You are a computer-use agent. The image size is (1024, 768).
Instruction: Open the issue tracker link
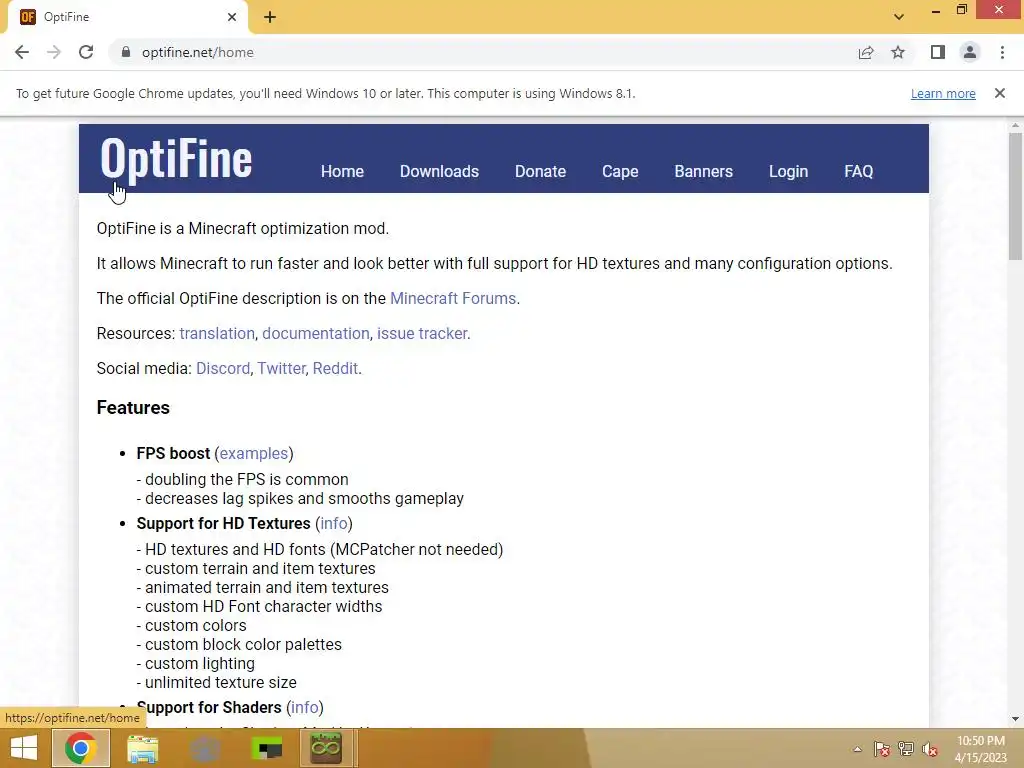coord(422,334)
